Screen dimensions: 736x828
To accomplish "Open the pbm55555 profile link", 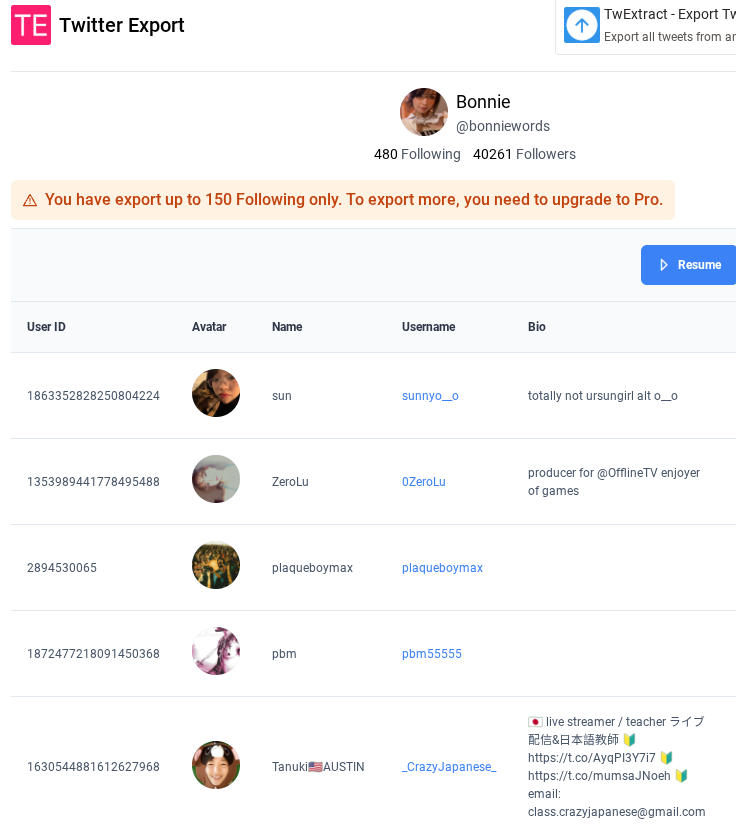I will (431, 654).
